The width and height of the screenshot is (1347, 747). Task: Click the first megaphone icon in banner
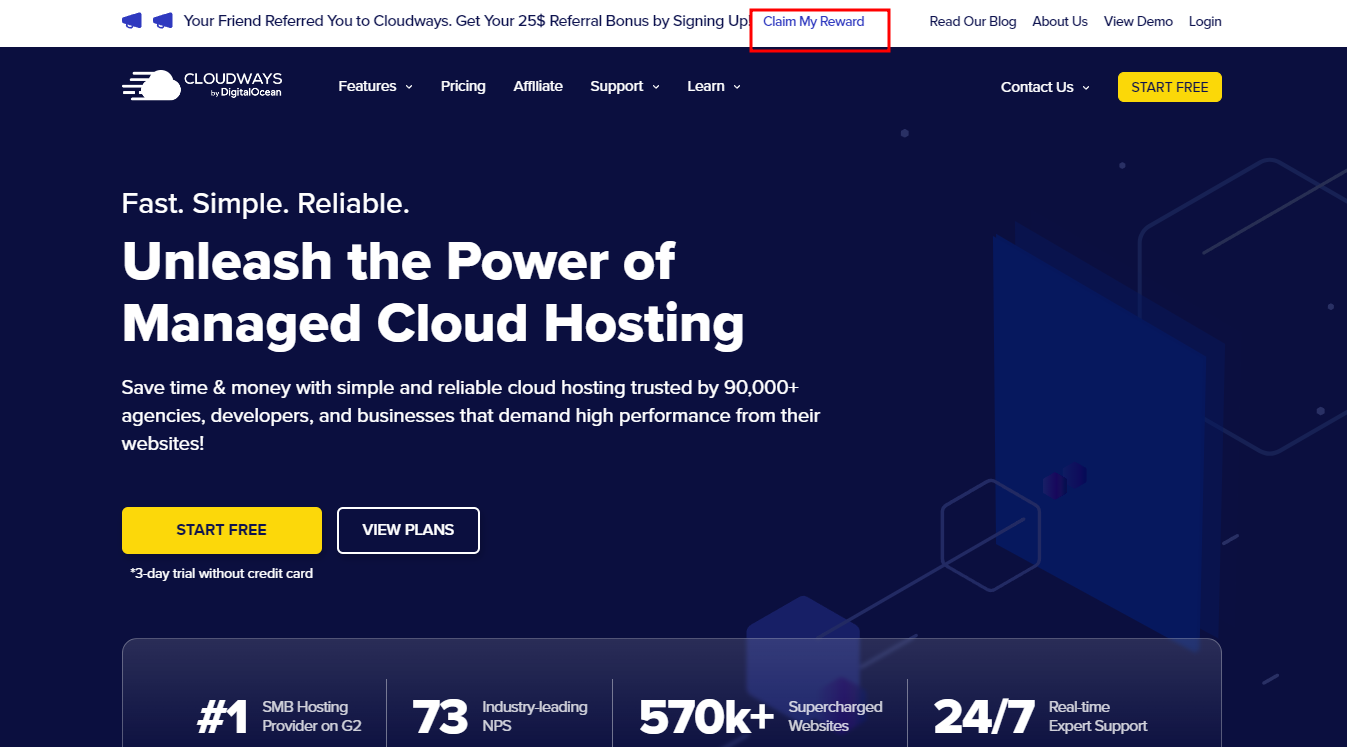pyautogui.click(x=132, y=21)
